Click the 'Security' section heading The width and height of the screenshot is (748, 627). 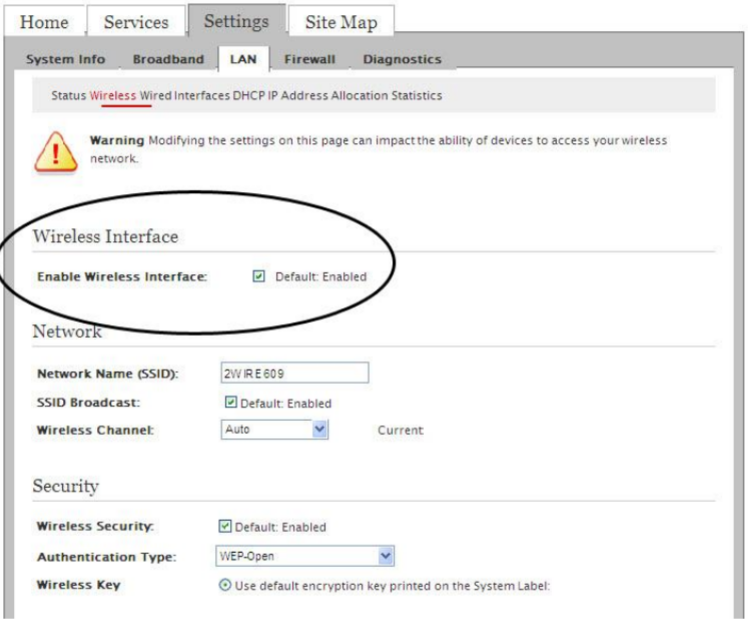tap(66, 486)
